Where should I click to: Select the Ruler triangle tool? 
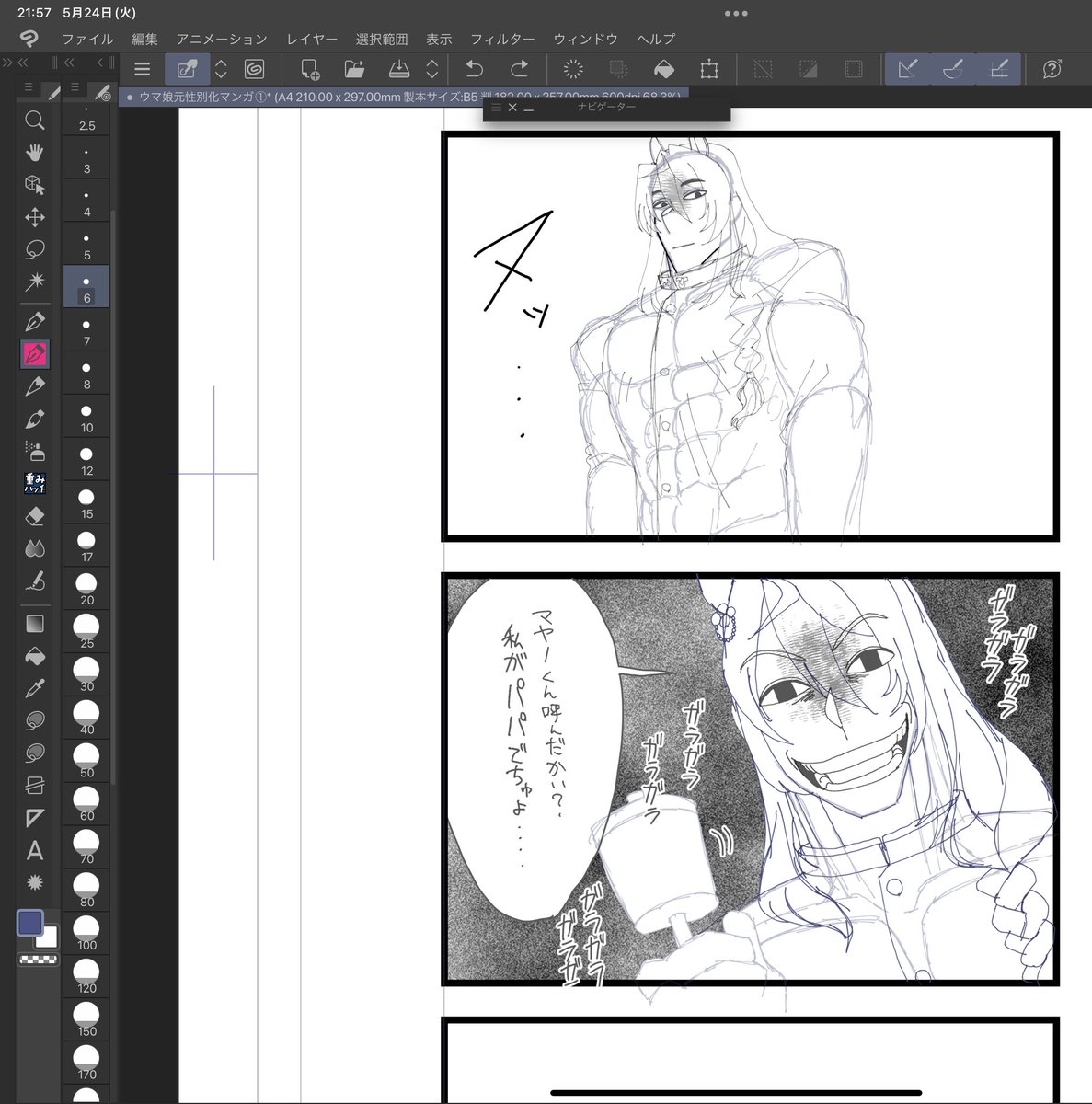(35, 818)
